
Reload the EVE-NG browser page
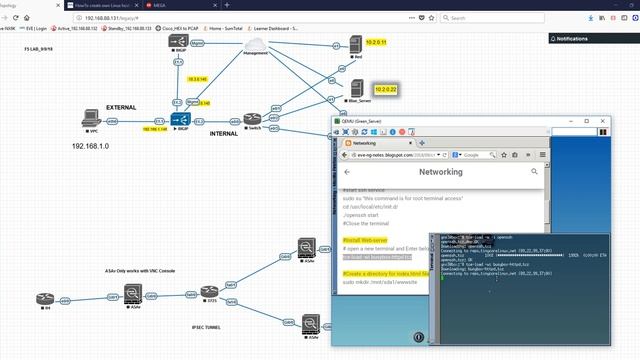[x=16, y=18]
